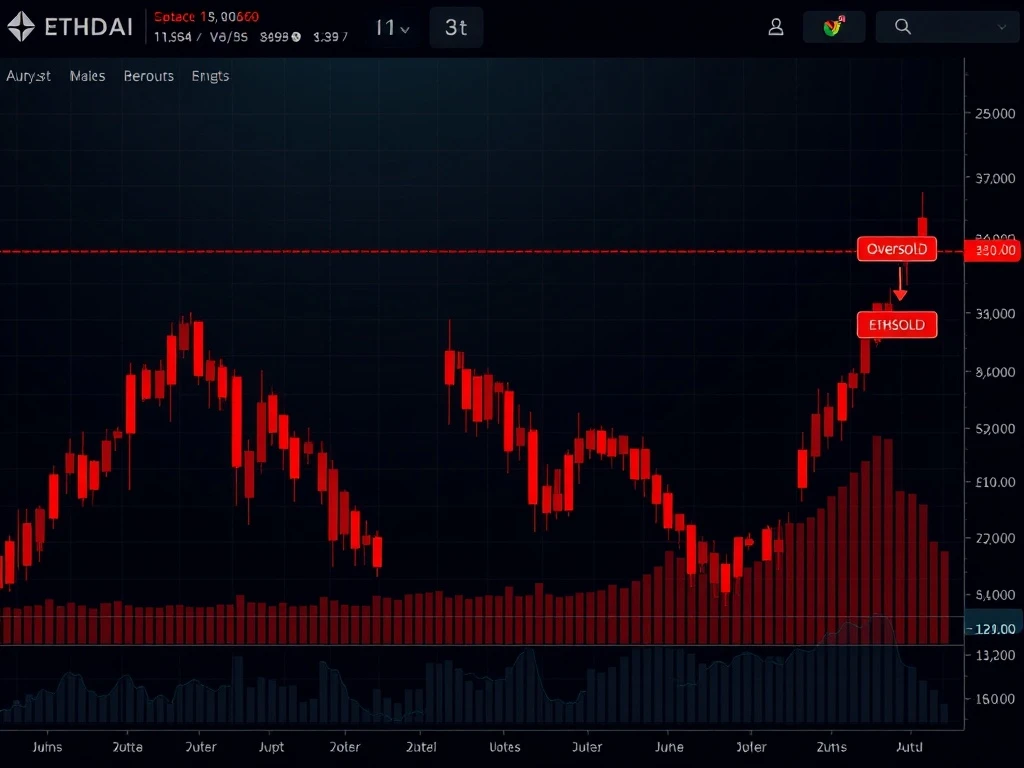This screenshot has height=768, width=1024.
Task: Click the Uotes date label
Action: pyautogui.click(x=504, y=746)
